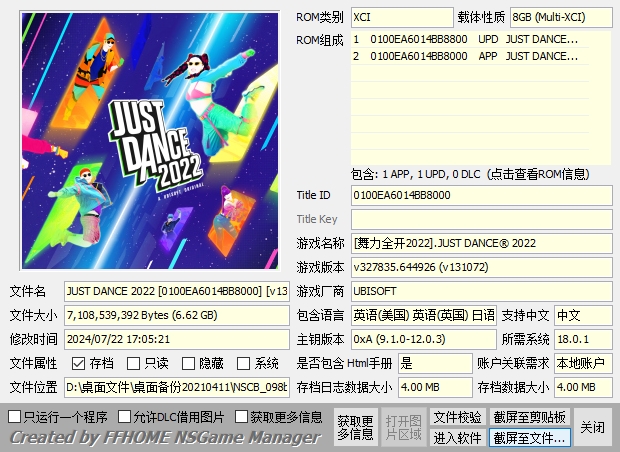Click the 主钥版本 0xA field
The image size is (620, 452).
point(423,339)
